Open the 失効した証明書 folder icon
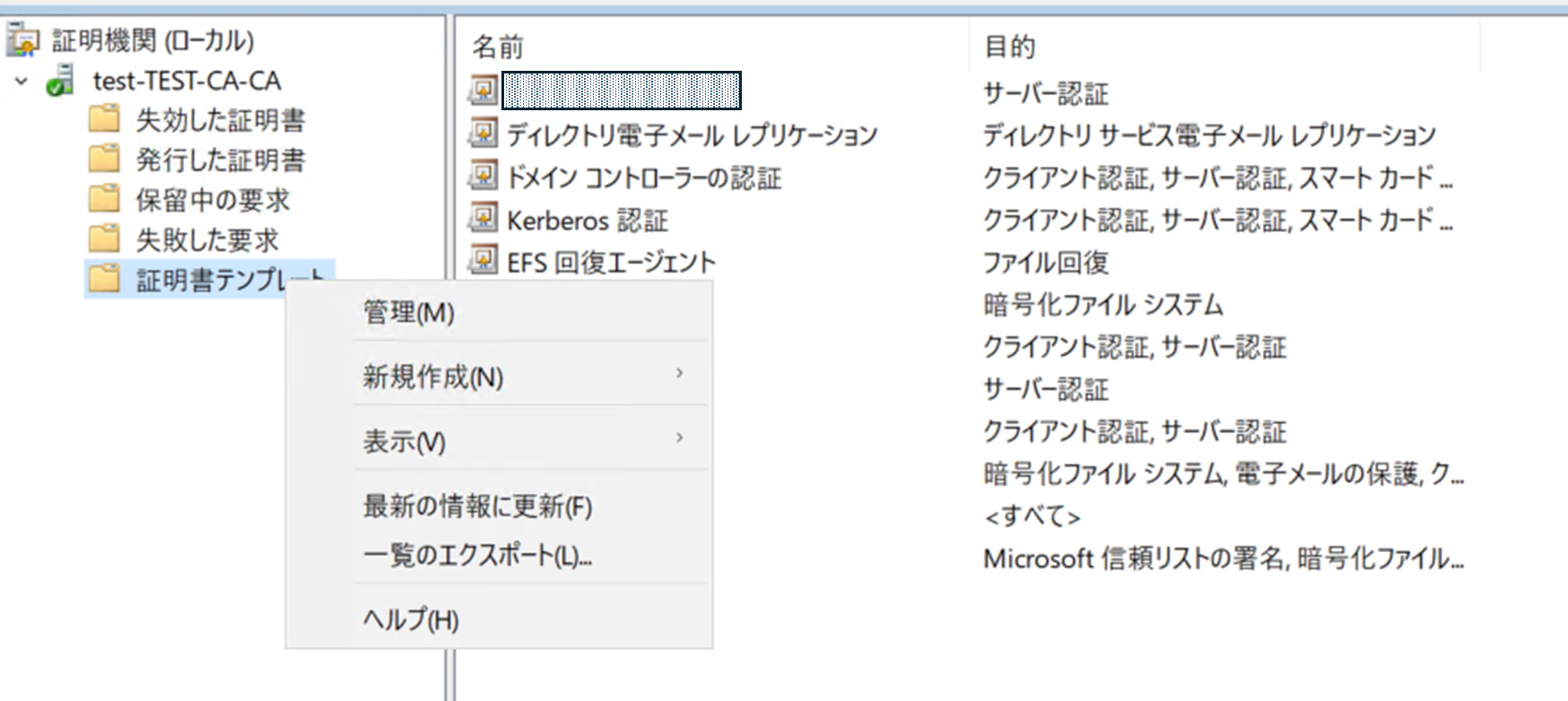Screen dimensions: 1568x701 [x=104, y=119]
